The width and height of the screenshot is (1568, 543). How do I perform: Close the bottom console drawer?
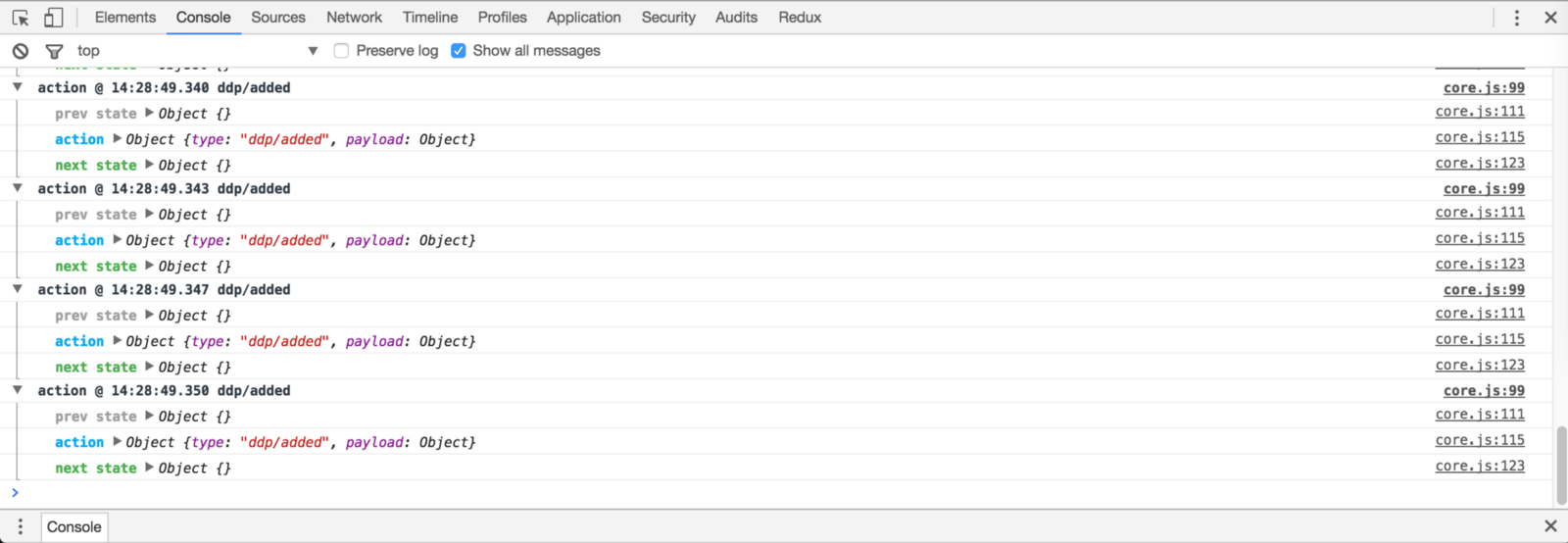point(1550,526)
